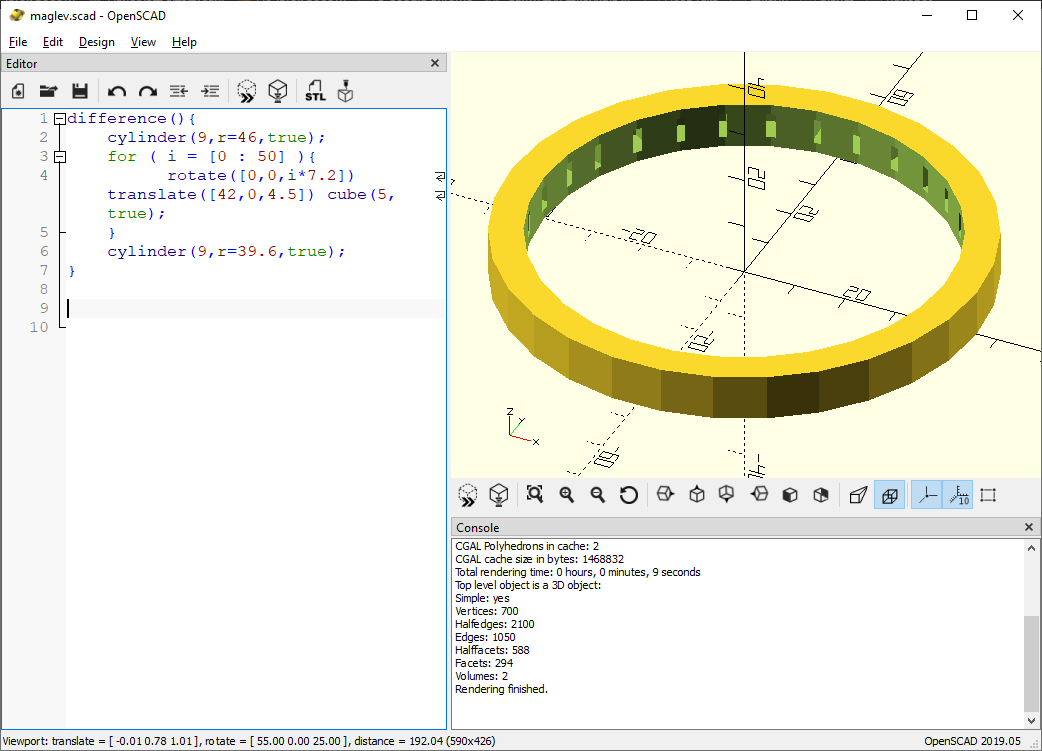Close the Console panel
The height and width of the screenshot is (751, 1042).
pyautogui.click(x=1029, y=527)
